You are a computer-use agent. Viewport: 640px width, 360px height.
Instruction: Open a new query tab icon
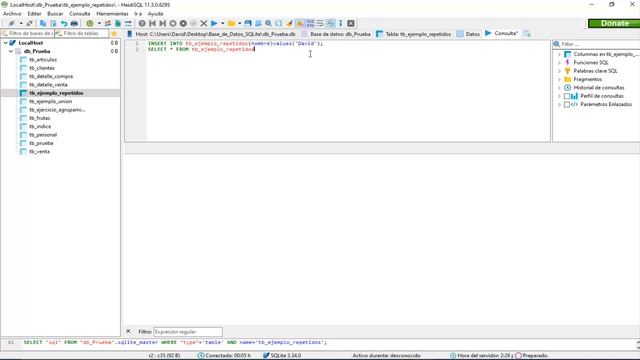pyautogui.click(x=527, y=34)
